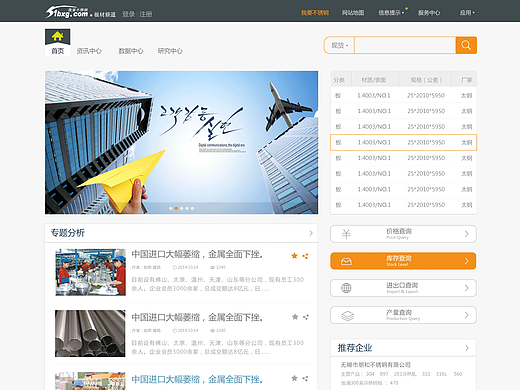Open 无锡市朋和不锈钢有限公司 company link
Viewport: 520px width, 390px height.
point(375,365)
